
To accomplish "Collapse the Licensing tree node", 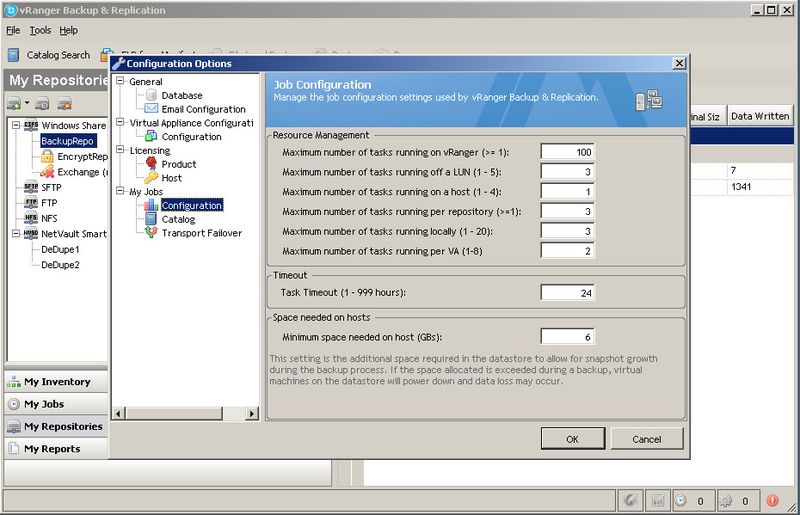I will point(120,150).
